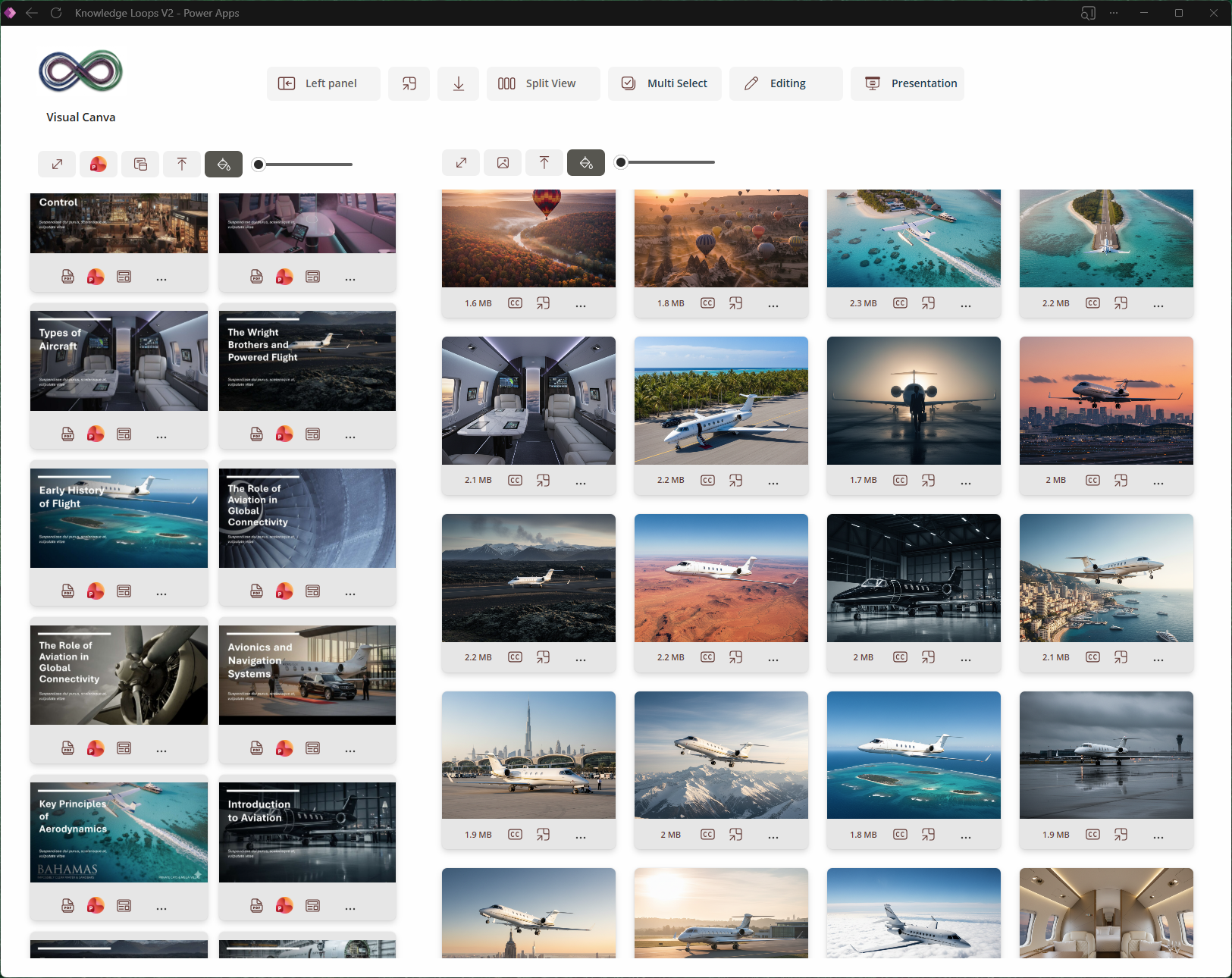1232x978 pixels.
Task: Open Presentation mode
Action: coord(908,83)
